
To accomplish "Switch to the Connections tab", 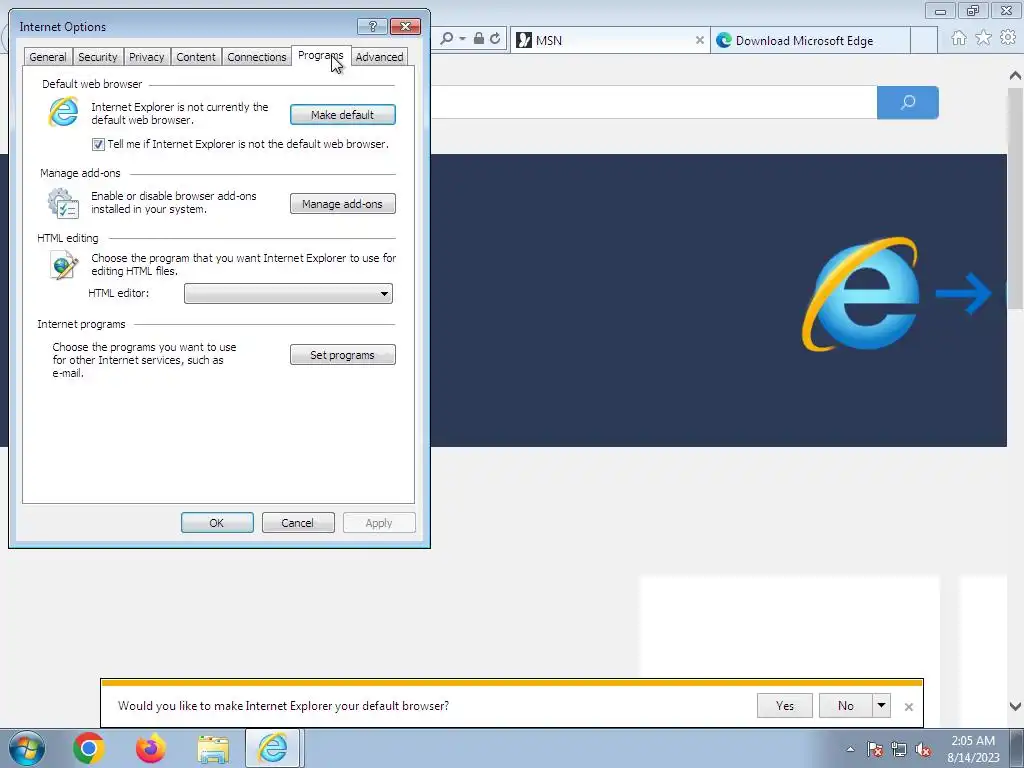I will [x=257, y=57].
